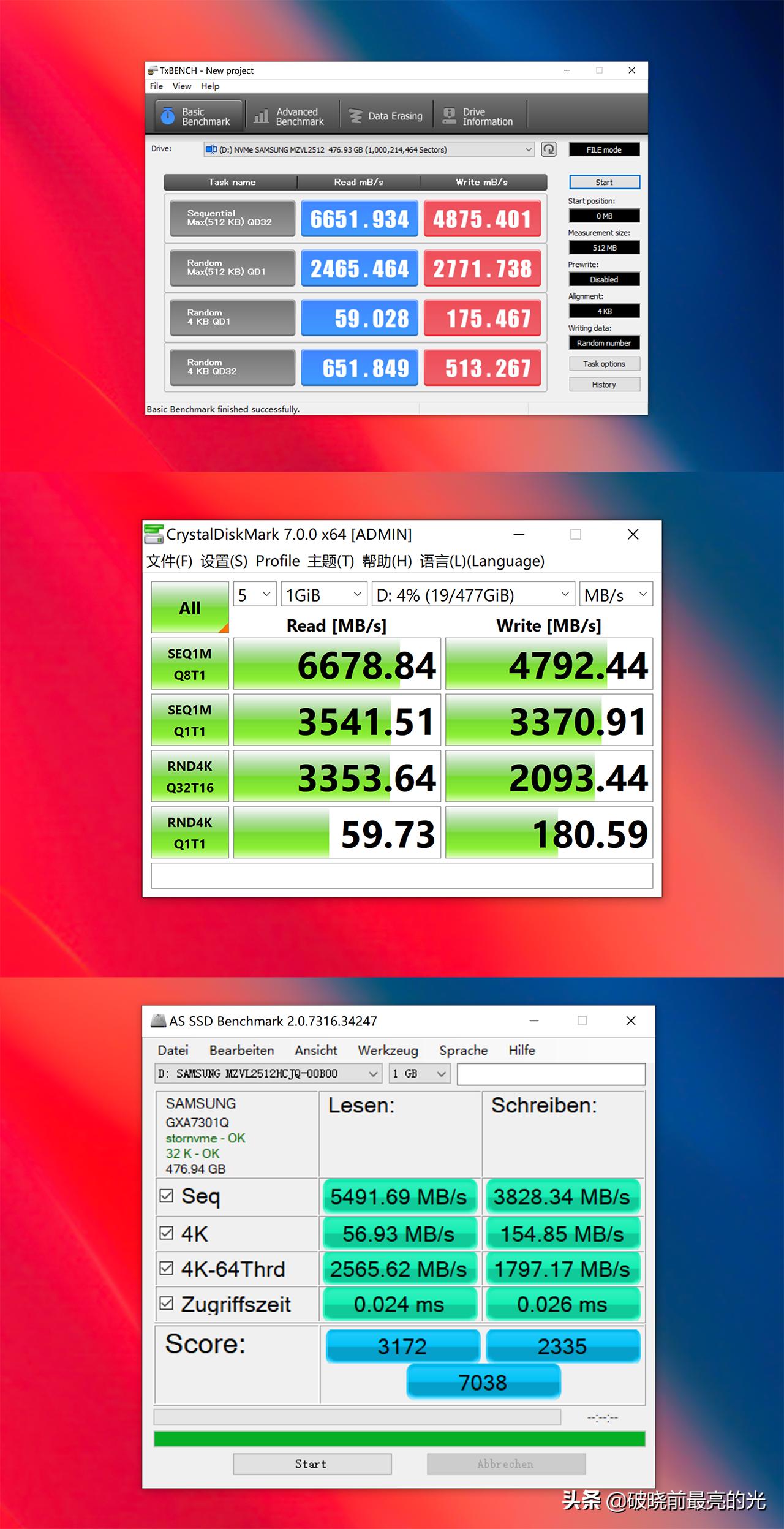Open the Hilfe menu in AS SSD
784x1529 pixels.
(522, 1050)
